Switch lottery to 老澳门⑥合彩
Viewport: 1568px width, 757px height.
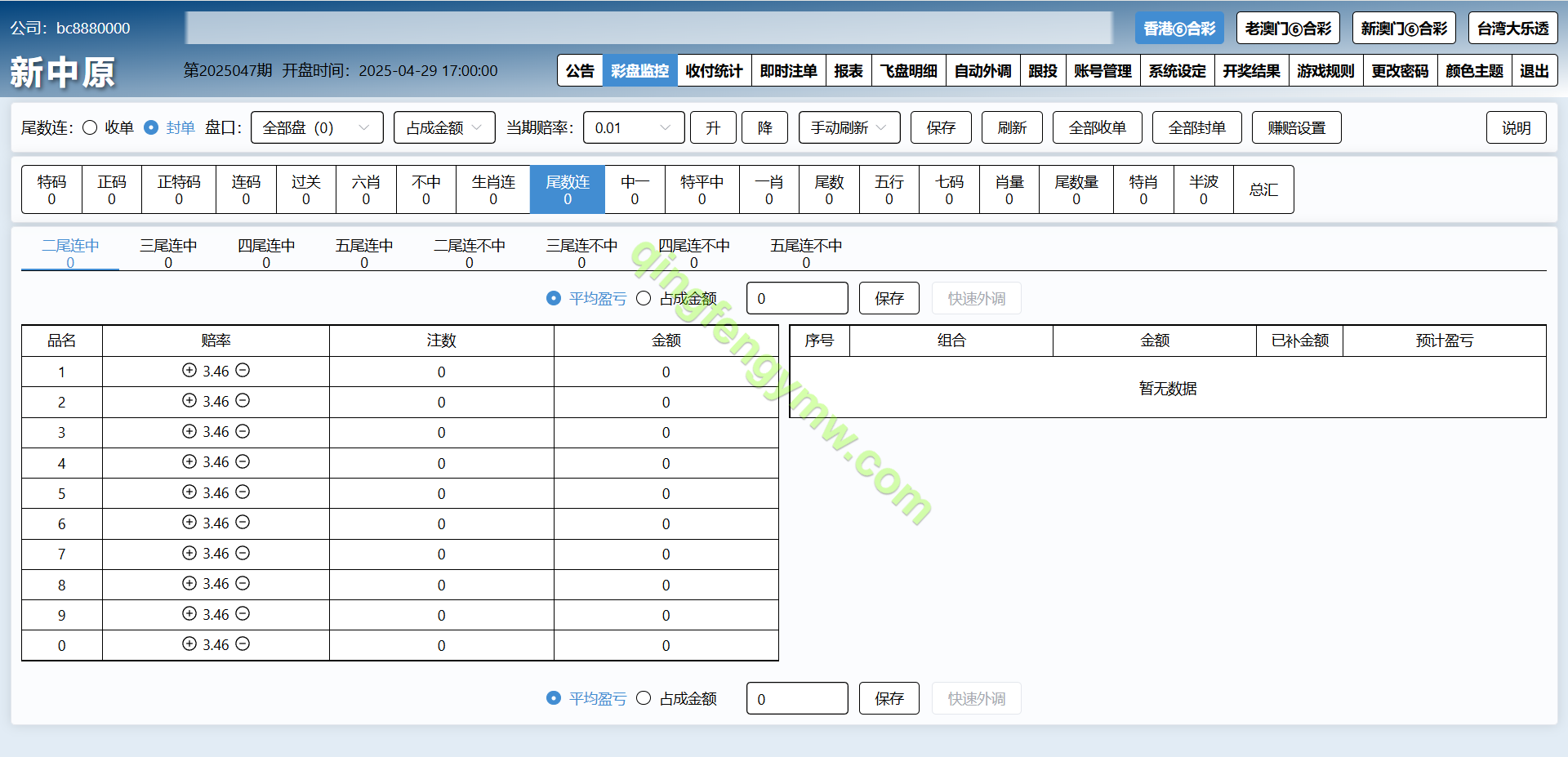(1288, 29)
